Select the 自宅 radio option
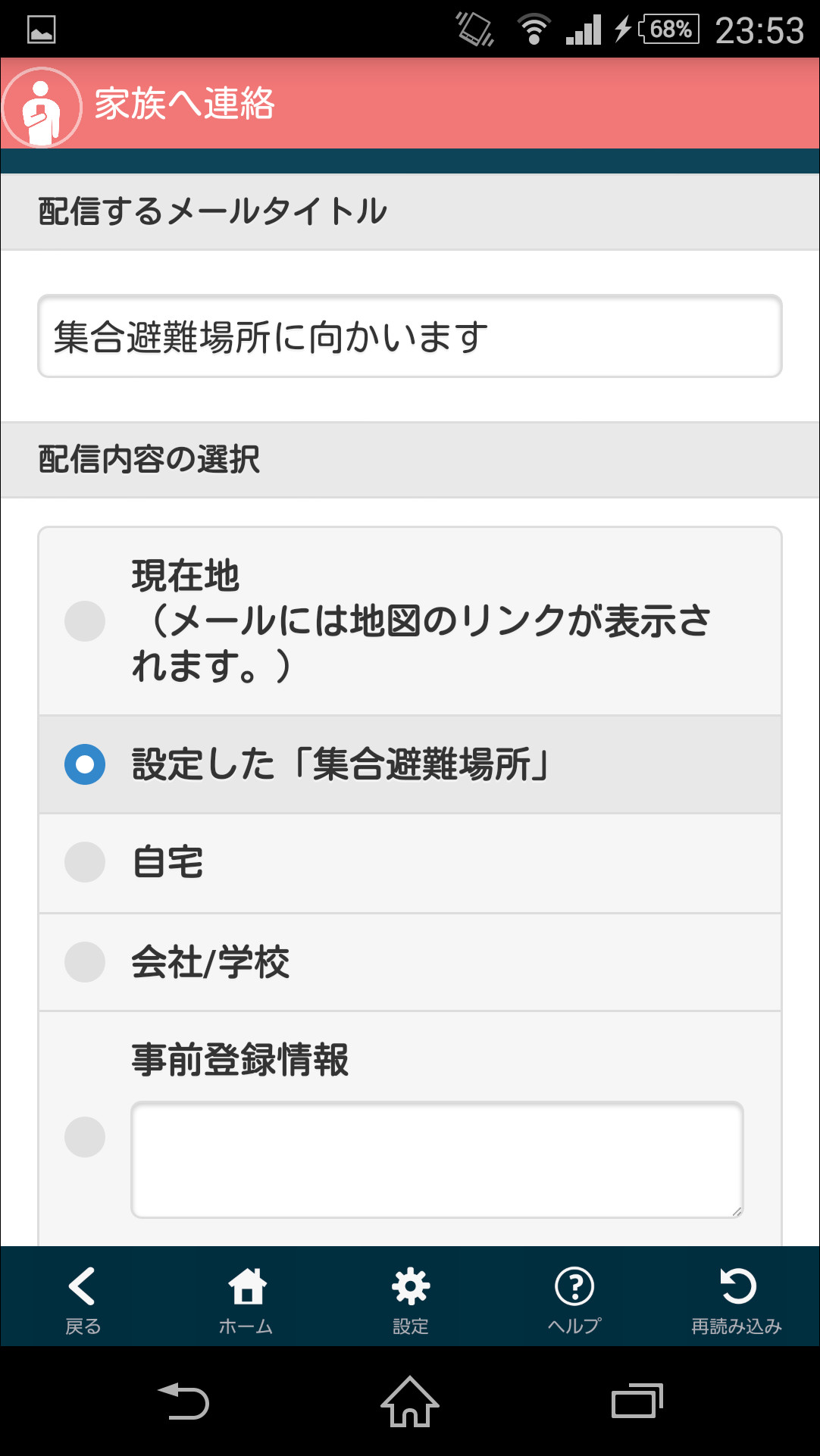Image resolution: width=820 pixels, height=1456 pixels. [84, 861]
